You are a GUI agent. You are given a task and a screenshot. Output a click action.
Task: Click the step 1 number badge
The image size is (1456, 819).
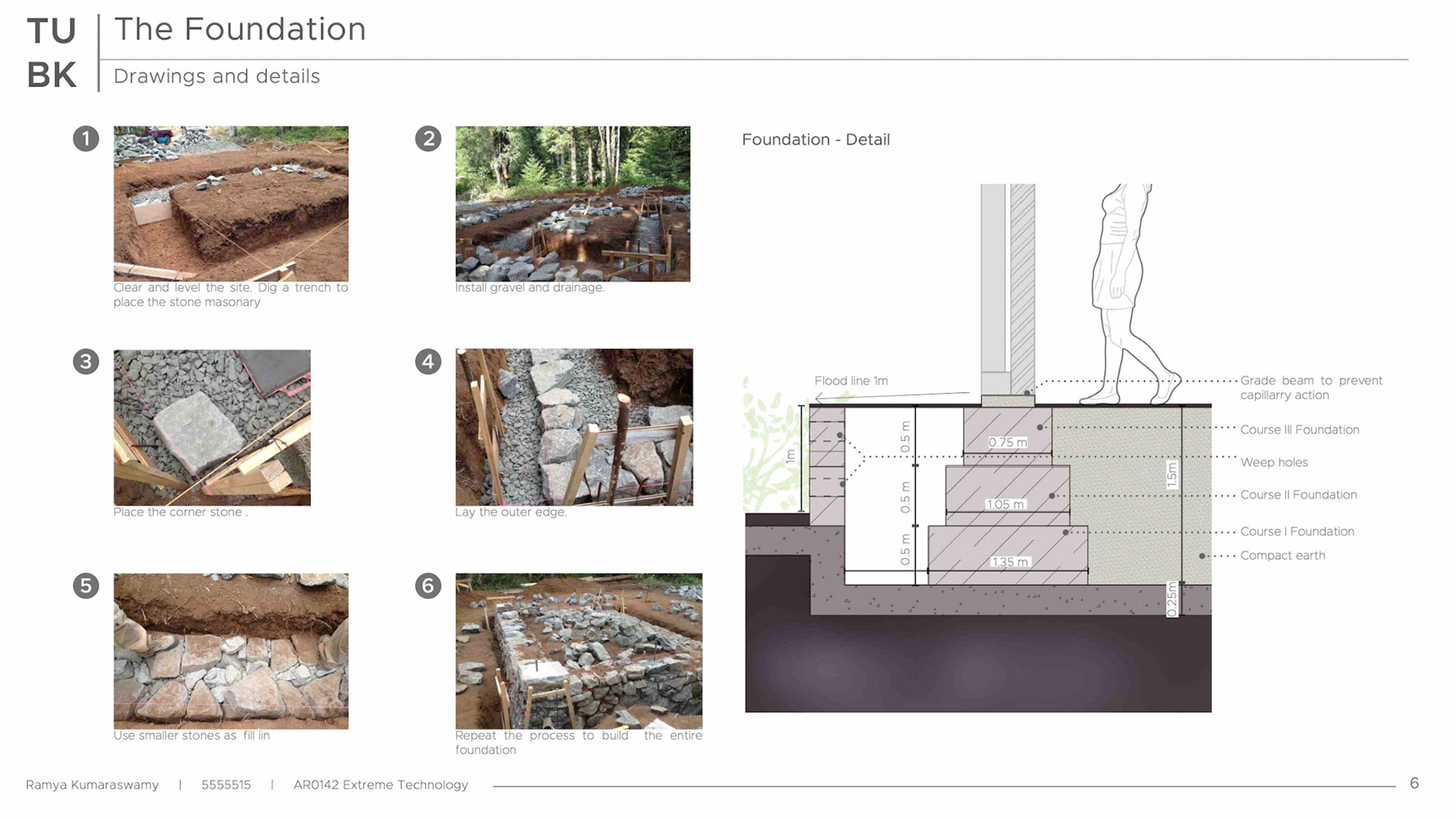pos(86,139)
